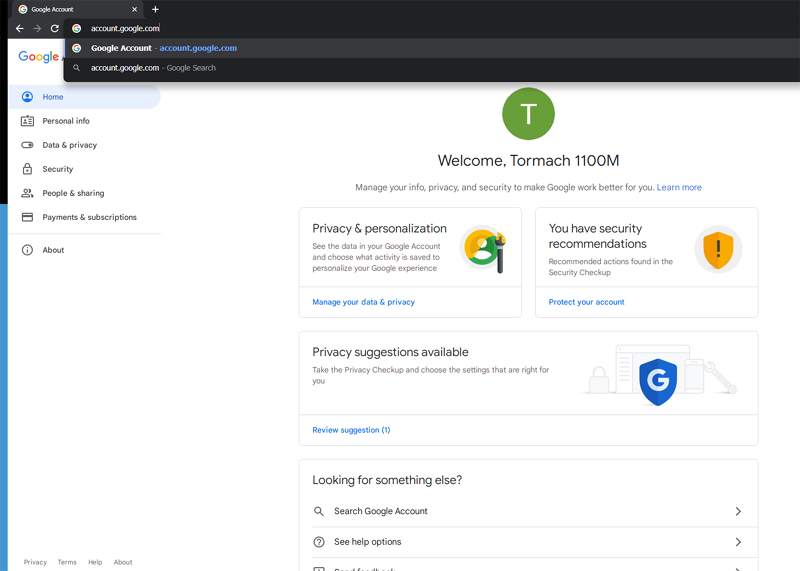The height and width of the screenshot is (571, 800).
Task: Click the orange warning shield icon
Action: (718, 250)
